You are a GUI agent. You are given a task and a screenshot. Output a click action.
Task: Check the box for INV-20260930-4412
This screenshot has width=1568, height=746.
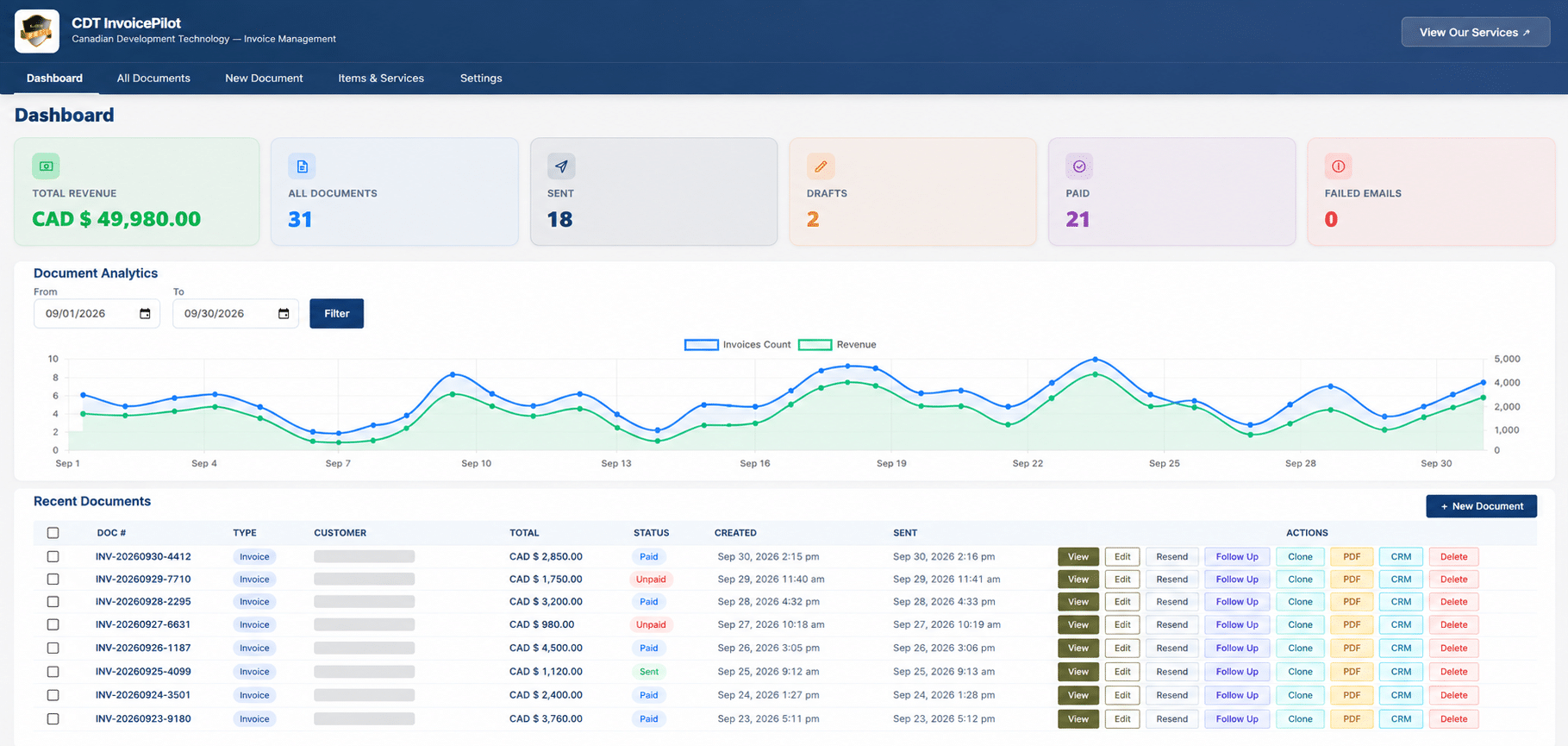(x=53, y=557)
